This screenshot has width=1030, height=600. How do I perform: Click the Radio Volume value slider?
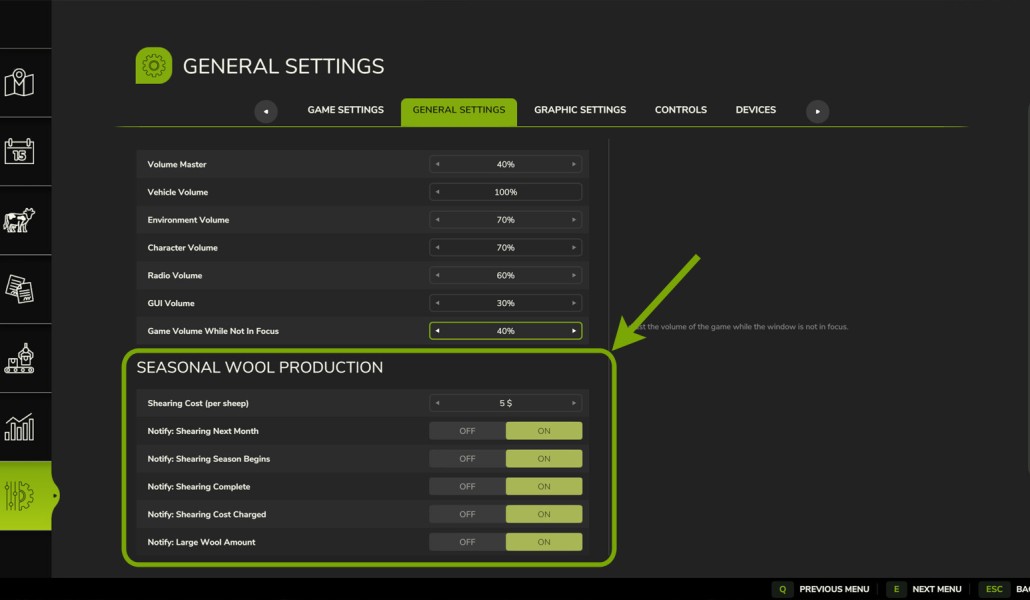click(505, 275)
